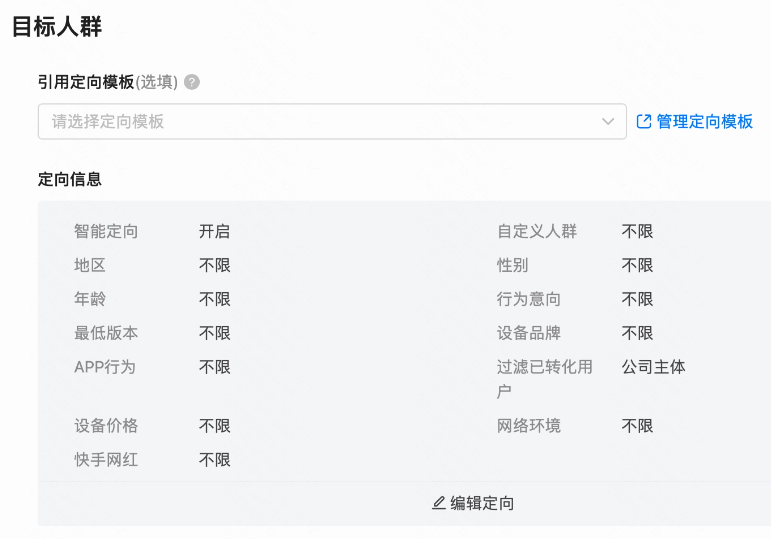Click the 智能定向 label

pyautogui.click(x=106, y=231)
